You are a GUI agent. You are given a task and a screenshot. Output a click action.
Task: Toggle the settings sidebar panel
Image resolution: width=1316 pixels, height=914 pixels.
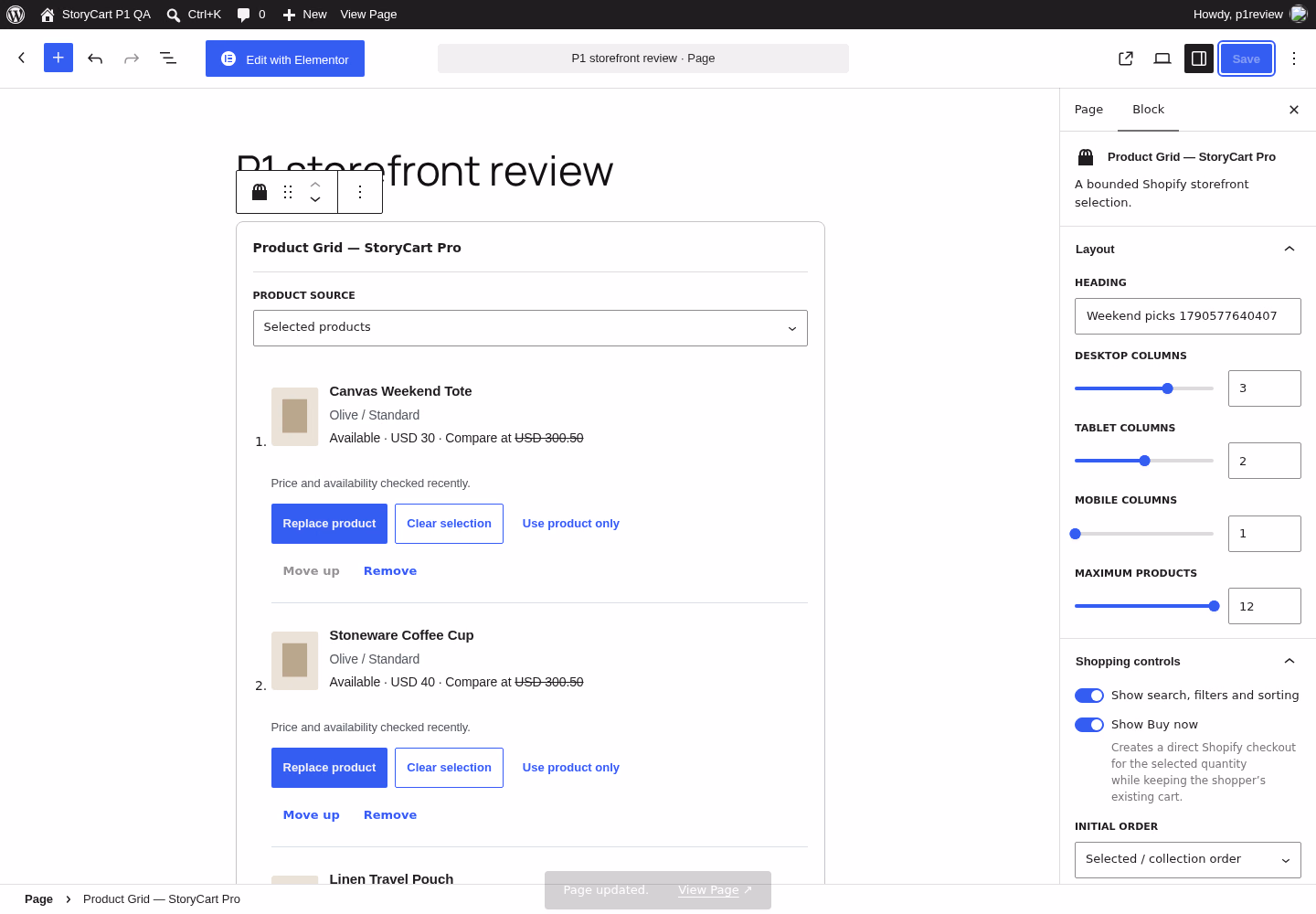click(1199, 58)
